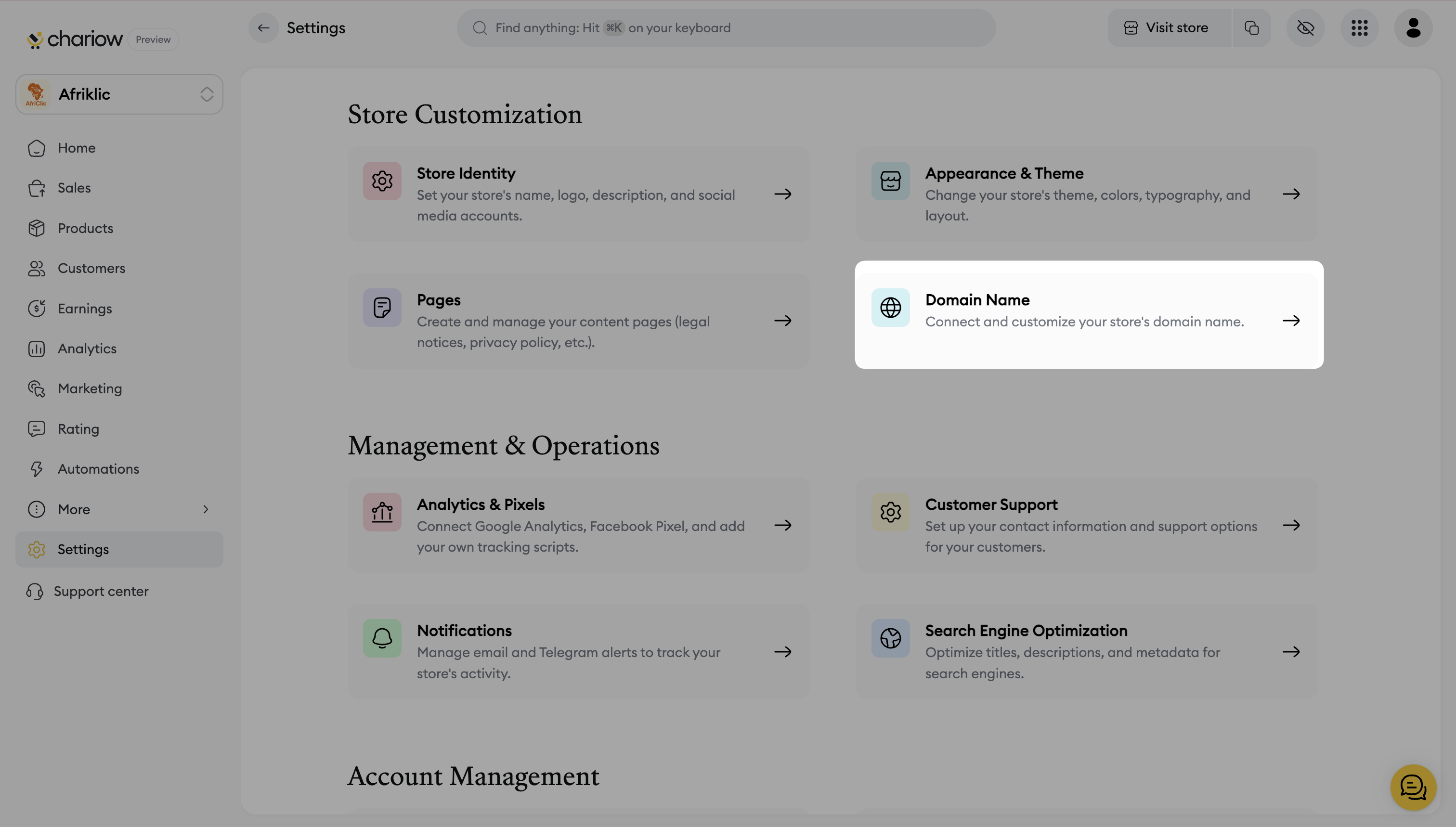Click the Find anything search field
Viewport: 1456px width, 827px height.
(x=726, y=28)
